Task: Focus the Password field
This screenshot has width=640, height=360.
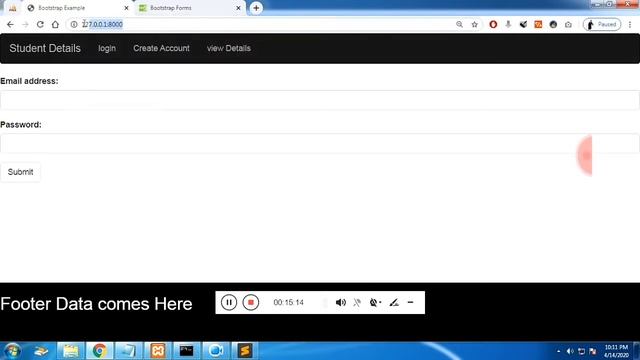Action: pos(320,143)
